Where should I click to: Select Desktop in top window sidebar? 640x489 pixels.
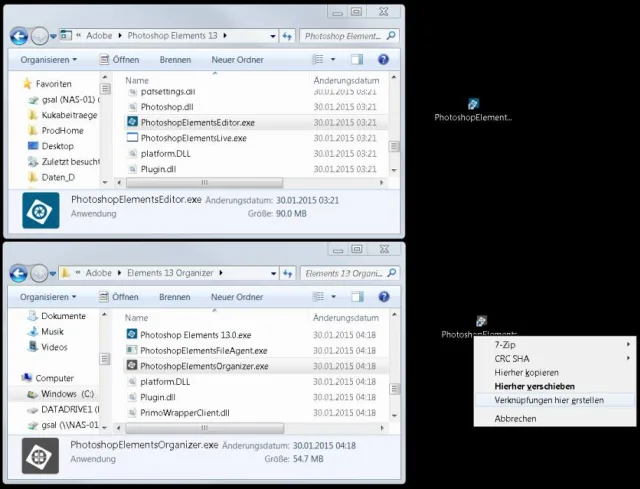(x=51, y=146)
